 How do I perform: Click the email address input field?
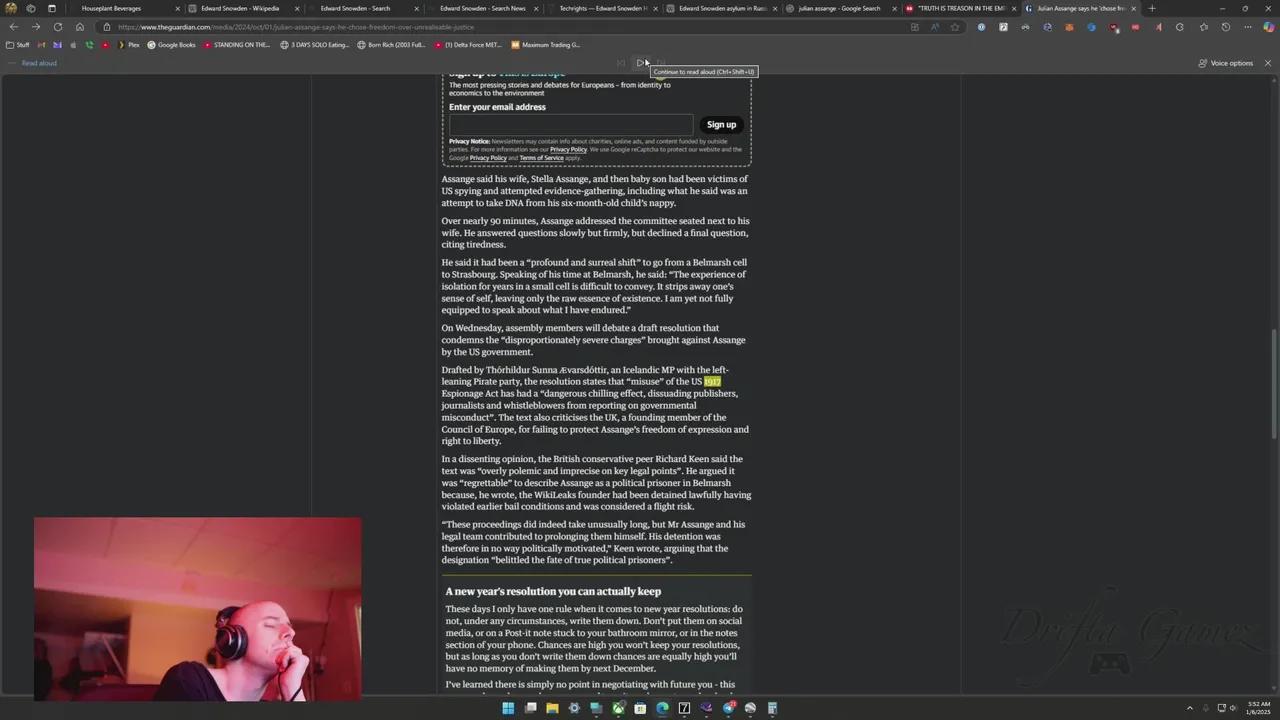pos(570,123)
